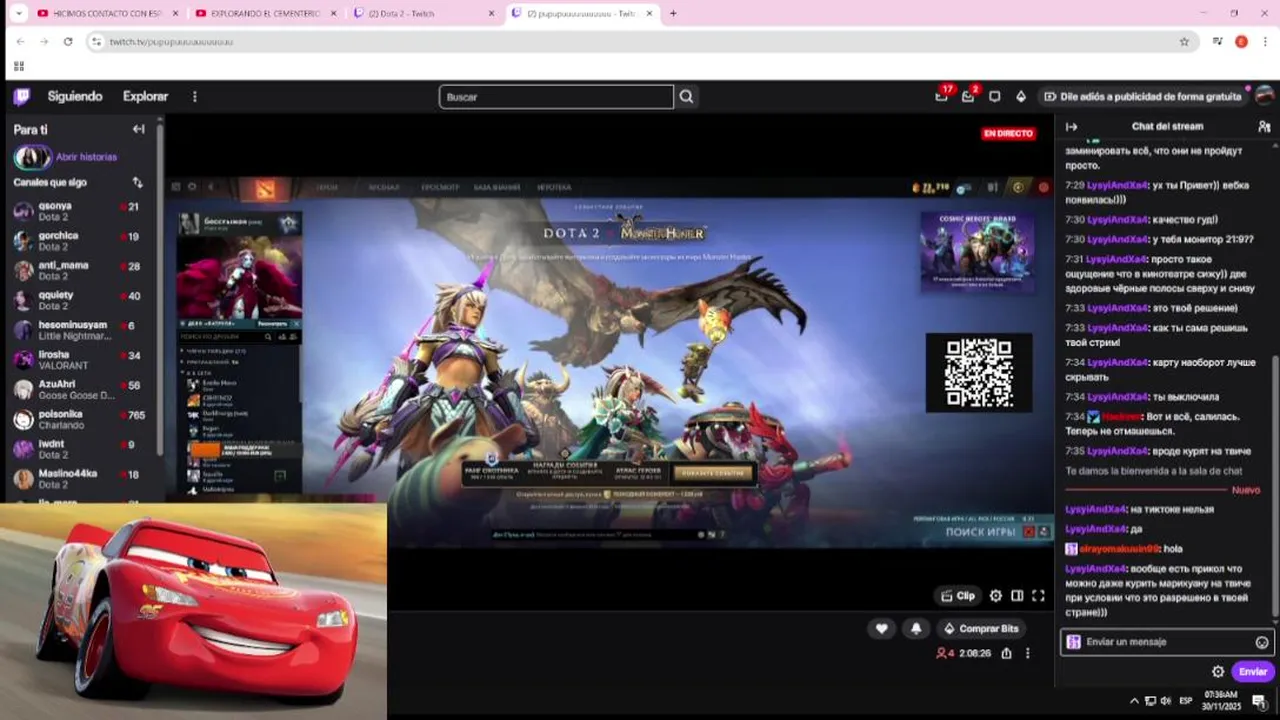Enter fullscreen on the video player
The width and height of the screenshot is (1280, 720).
point(1038,596)
